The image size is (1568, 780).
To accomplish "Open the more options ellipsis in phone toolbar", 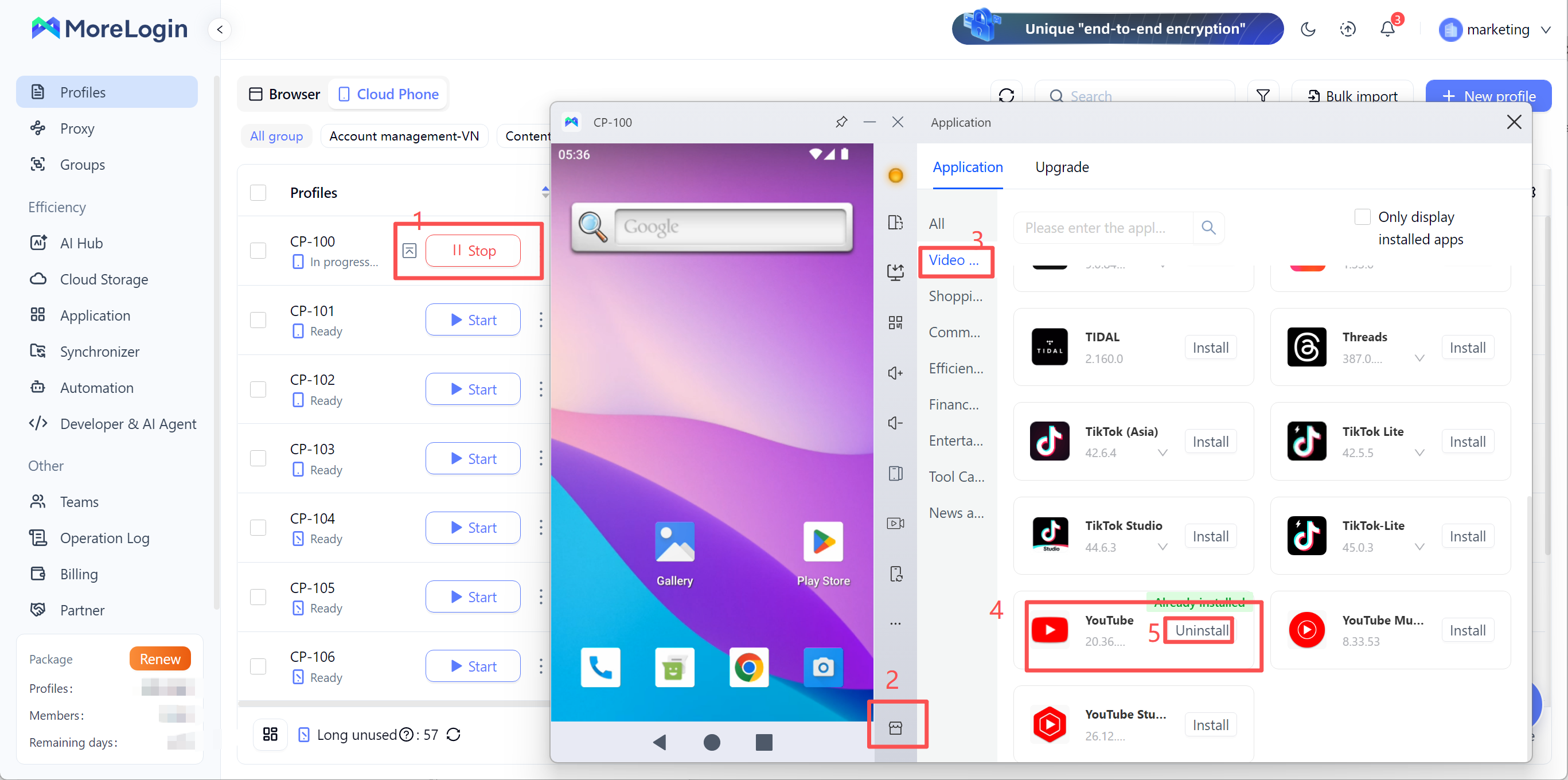I will 895,623.
